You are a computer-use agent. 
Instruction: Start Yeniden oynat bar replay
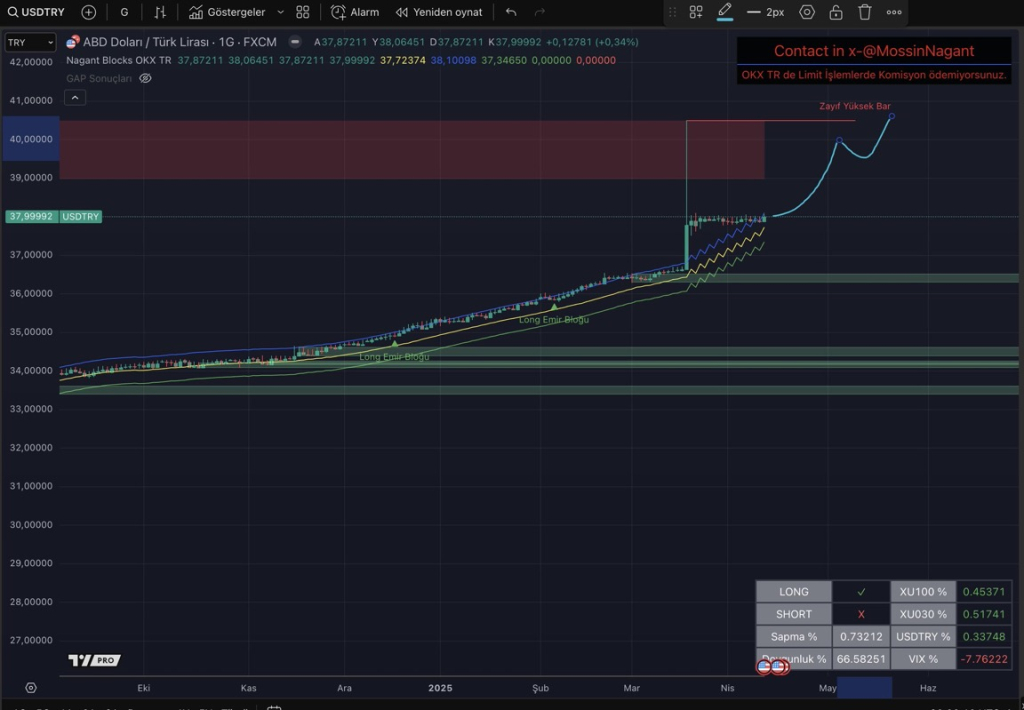[439, 12]
